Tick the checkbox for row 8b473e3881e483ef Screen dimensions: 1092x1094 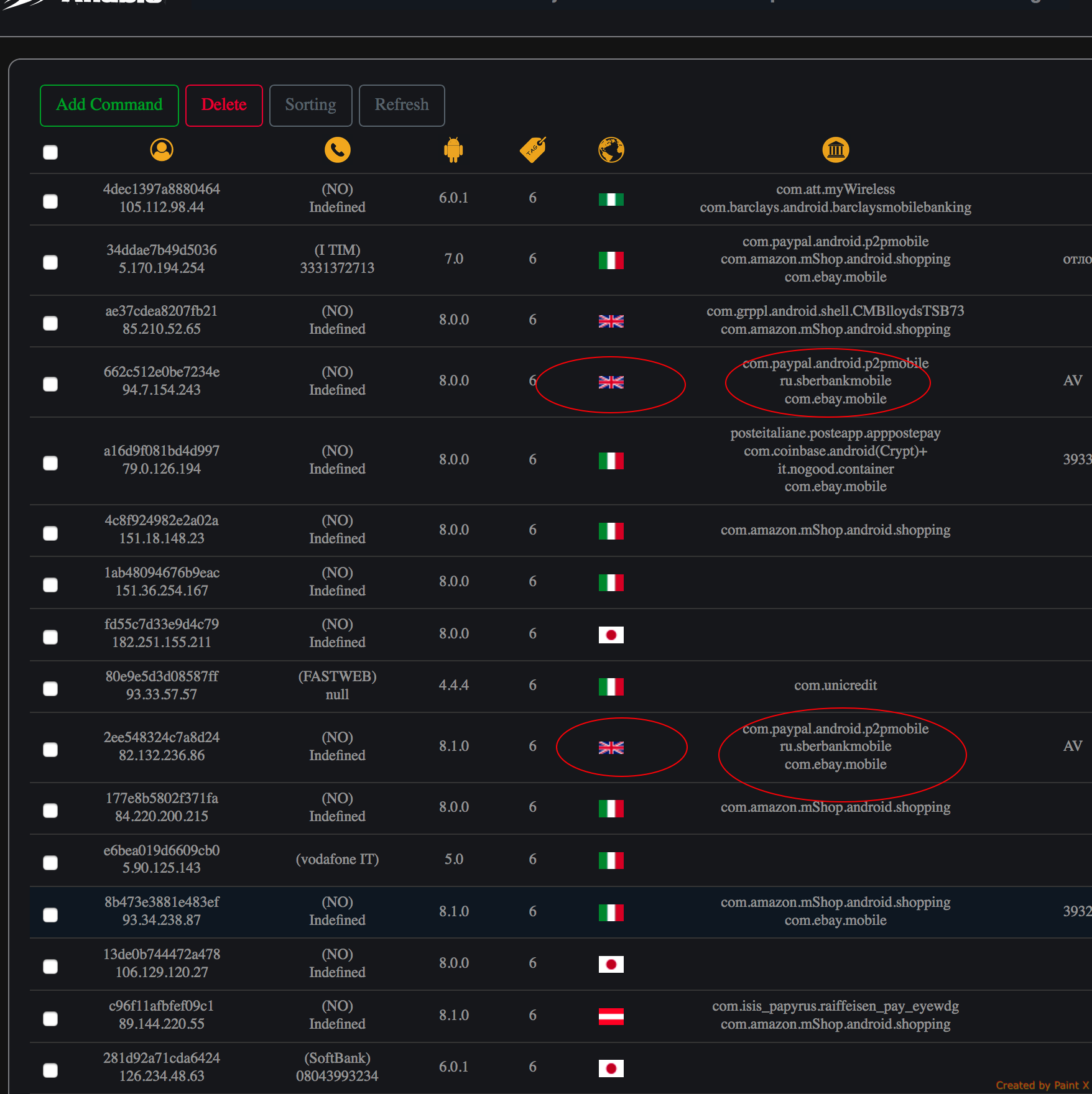(50, 914)
